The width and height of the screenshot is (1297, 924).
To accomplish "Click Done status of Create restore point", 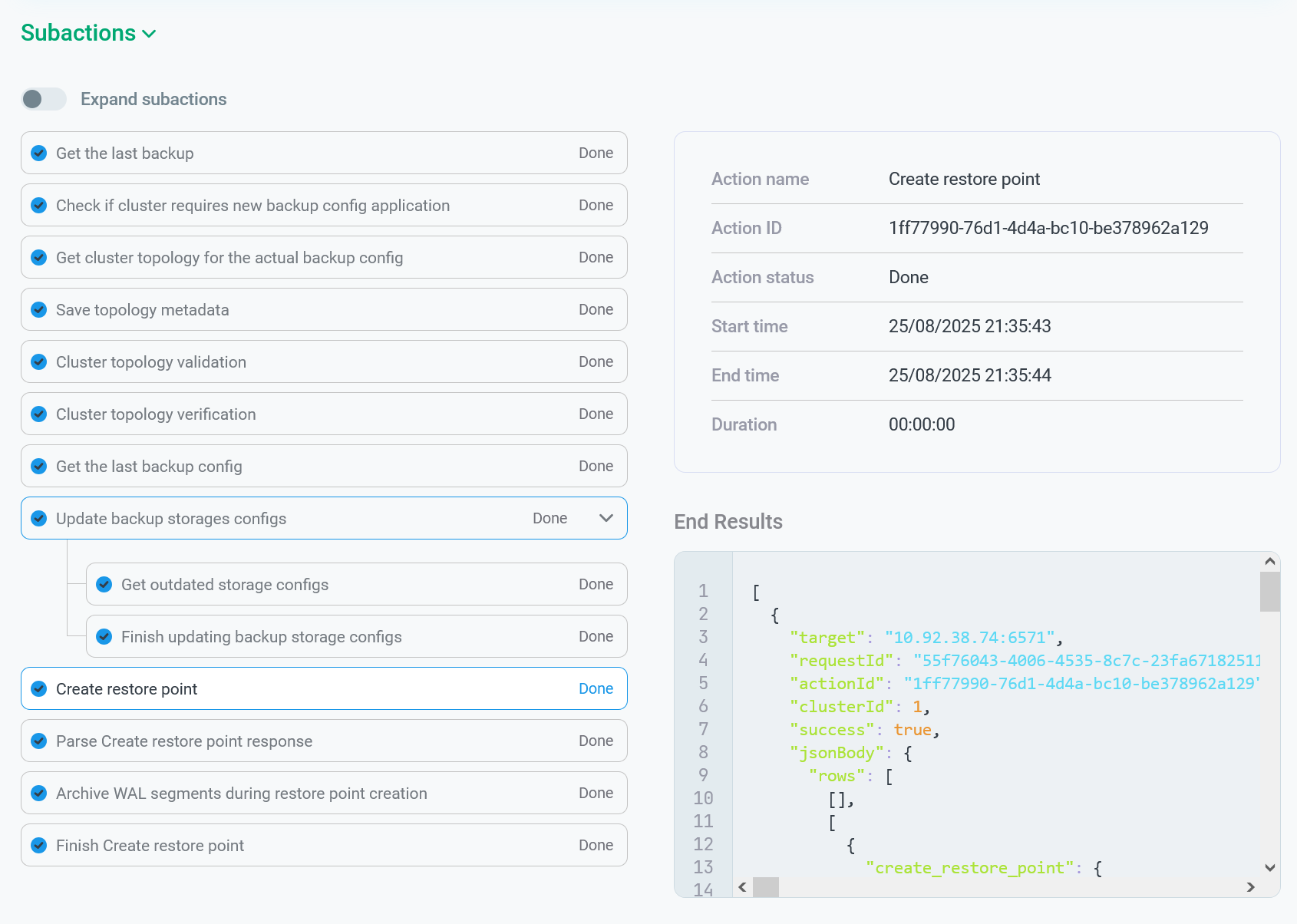I will coord(596,689).
